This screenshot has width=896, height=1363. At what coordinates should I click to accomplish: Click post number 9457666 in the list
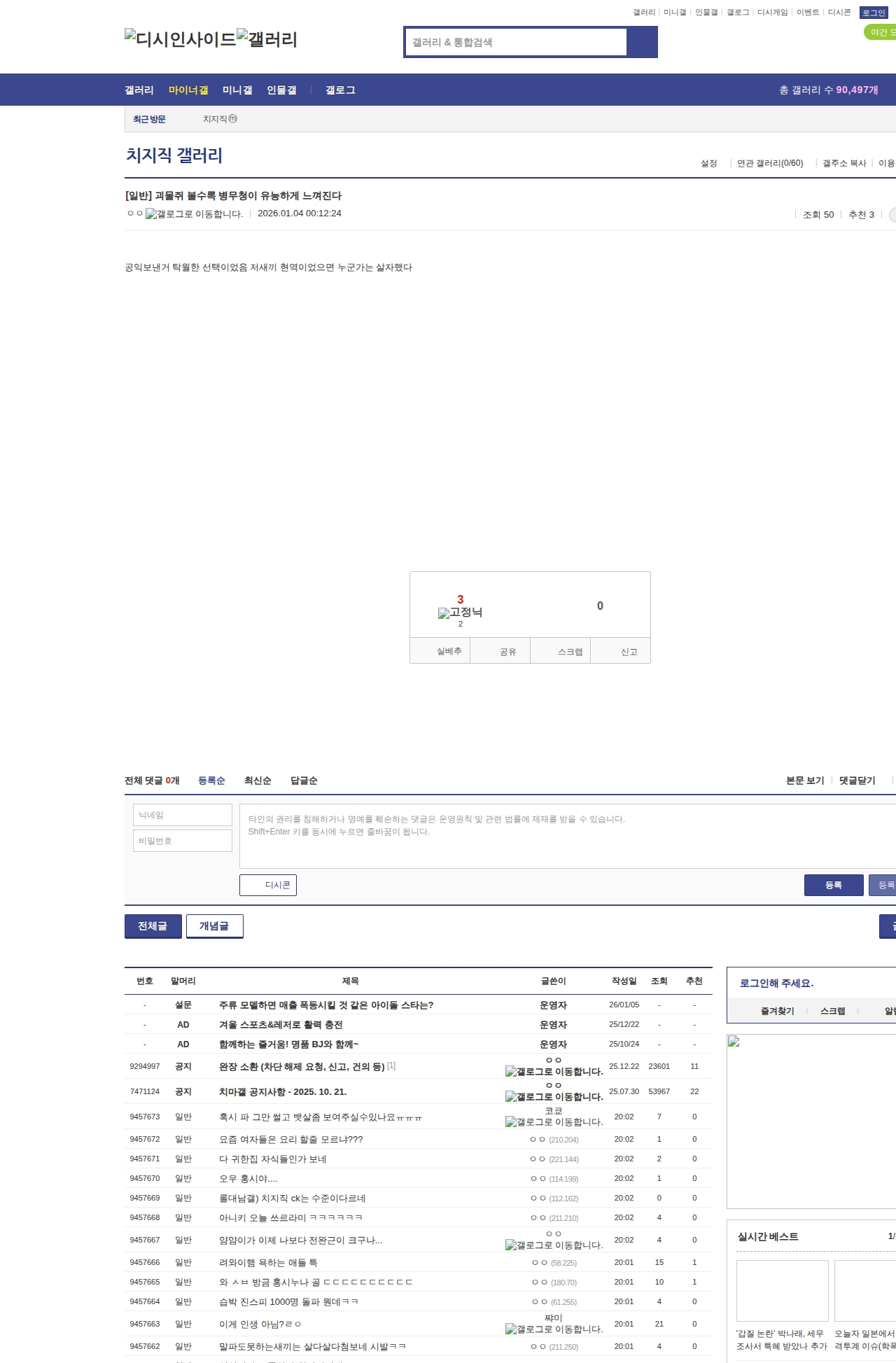point(145,1262)
